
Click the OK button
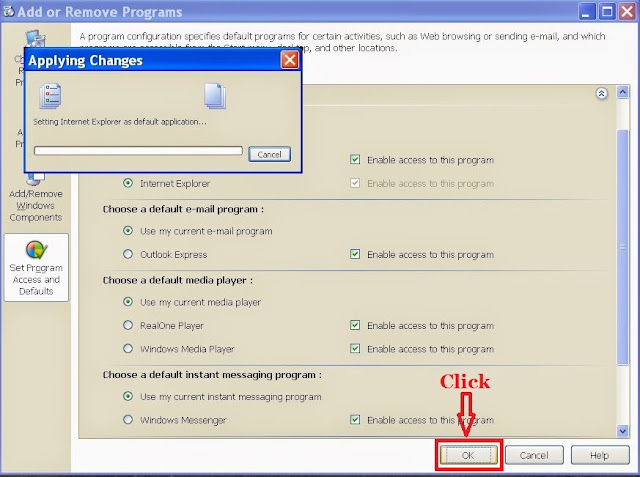468,455
